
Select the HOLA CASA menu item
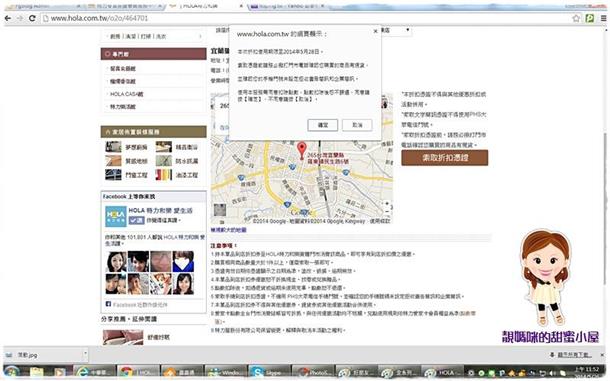126,94
